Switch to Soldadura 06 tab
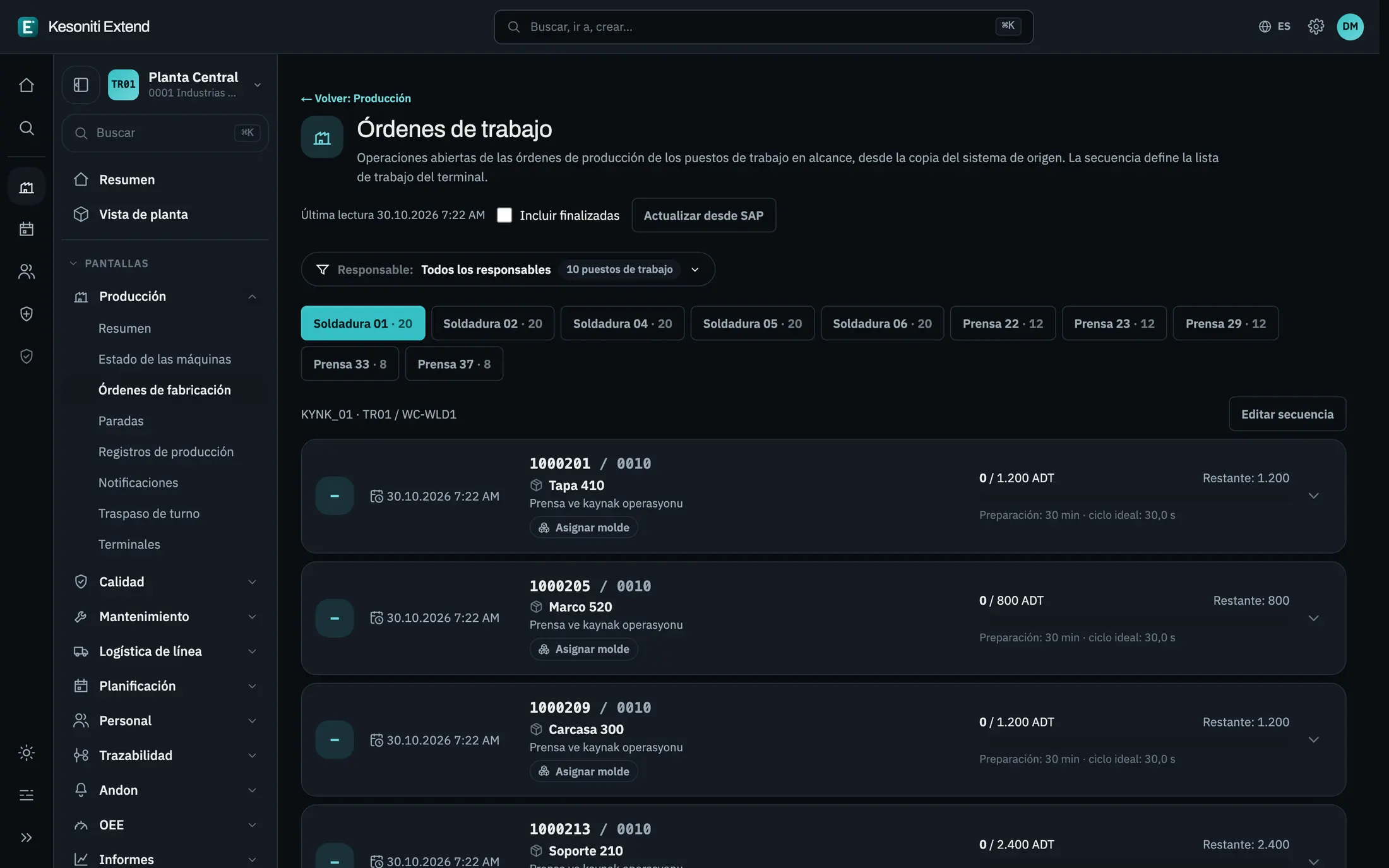The image size is (1389, 868). pos(882,323)
